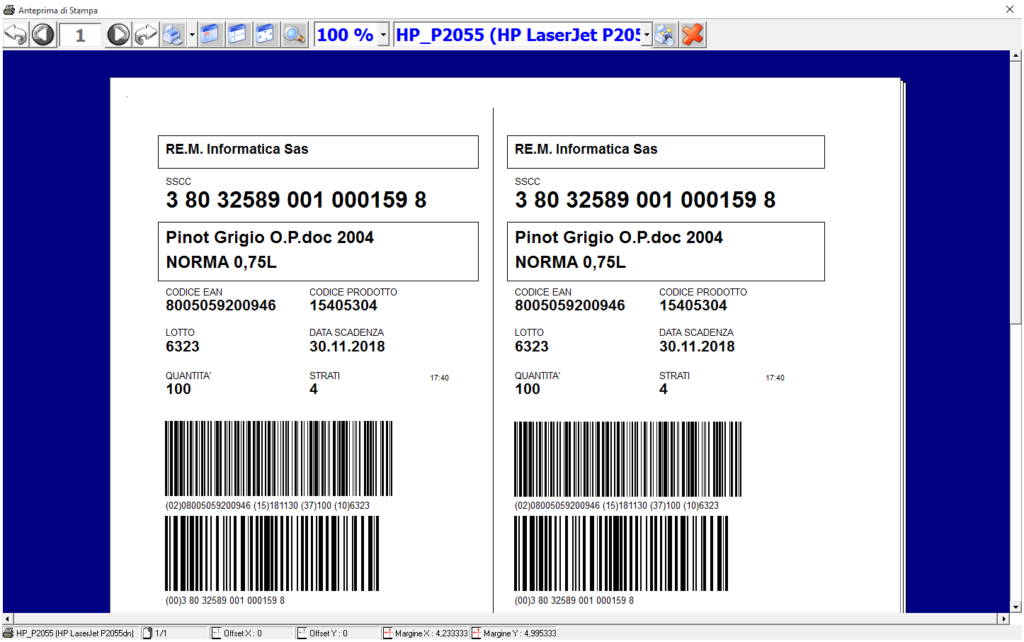The width and height of the screenshot is (1024, 642).
Task: Click the vertical scrollbar thumb
Action: pyautogui.click(x=1016, y=193)
